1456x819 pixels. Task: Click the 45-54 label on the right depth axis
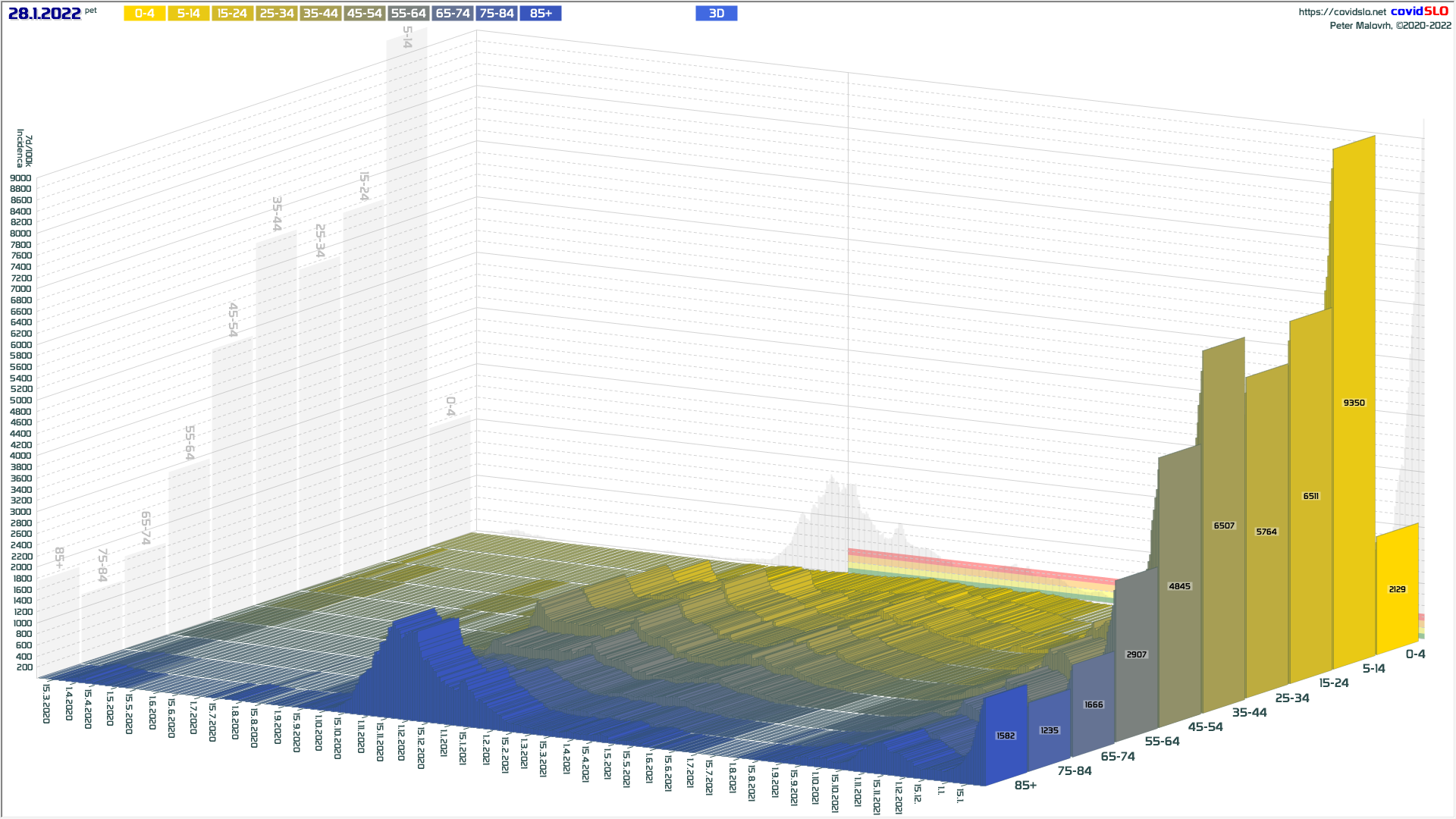[x=1205, y=727]
